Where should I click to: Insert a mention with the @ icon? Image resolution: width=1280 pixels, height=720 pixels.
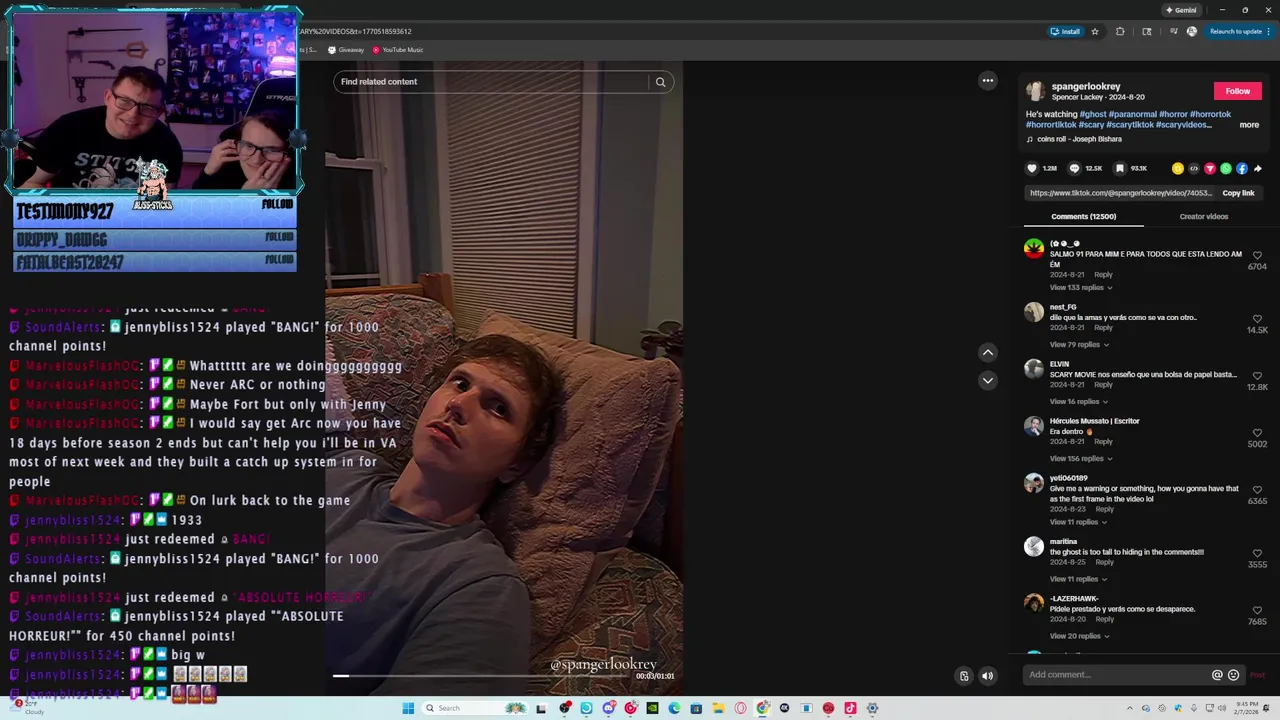(x=1217, y=675)
